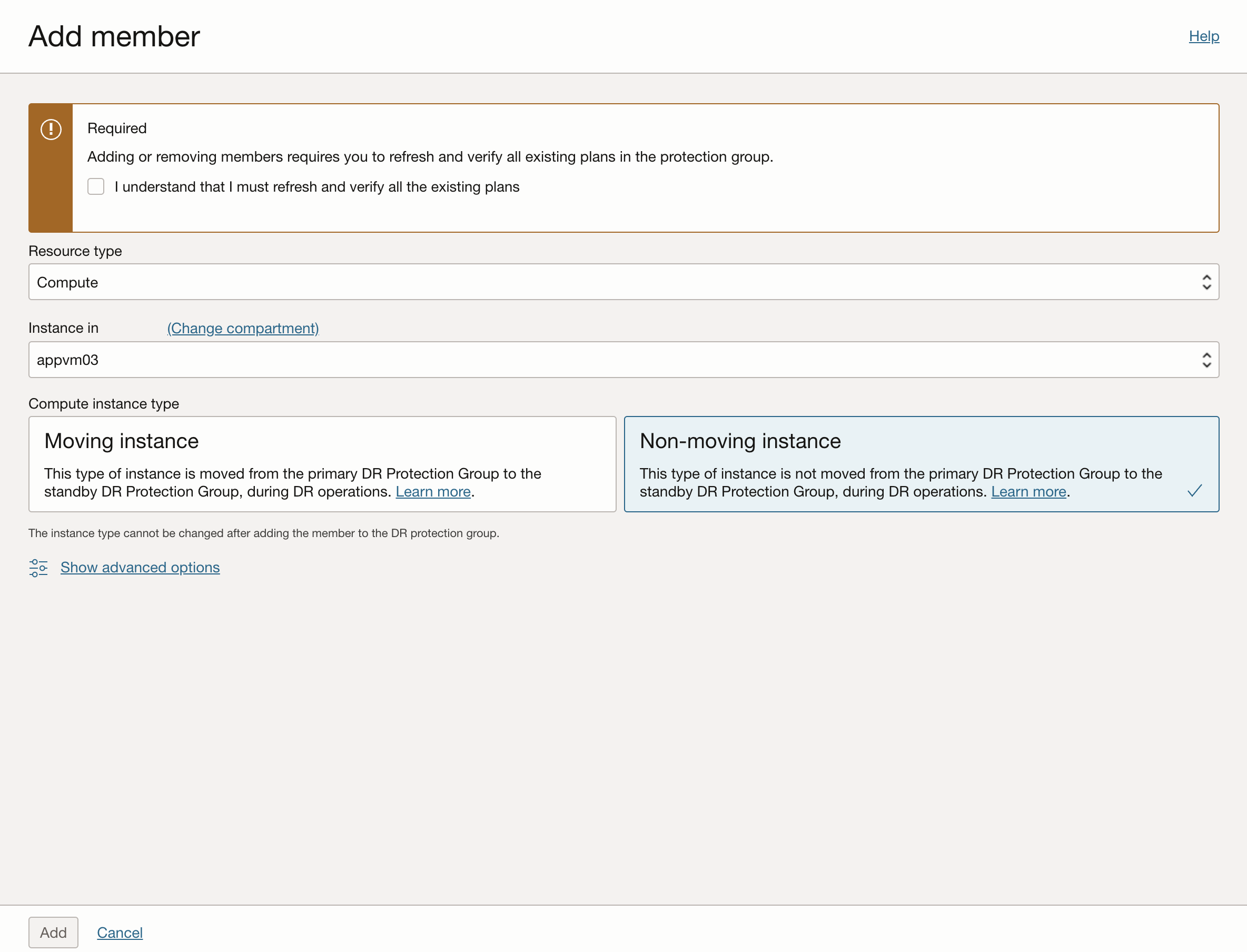Expand Show advanced options
The image size is (1247, 952).
point(140,567)
